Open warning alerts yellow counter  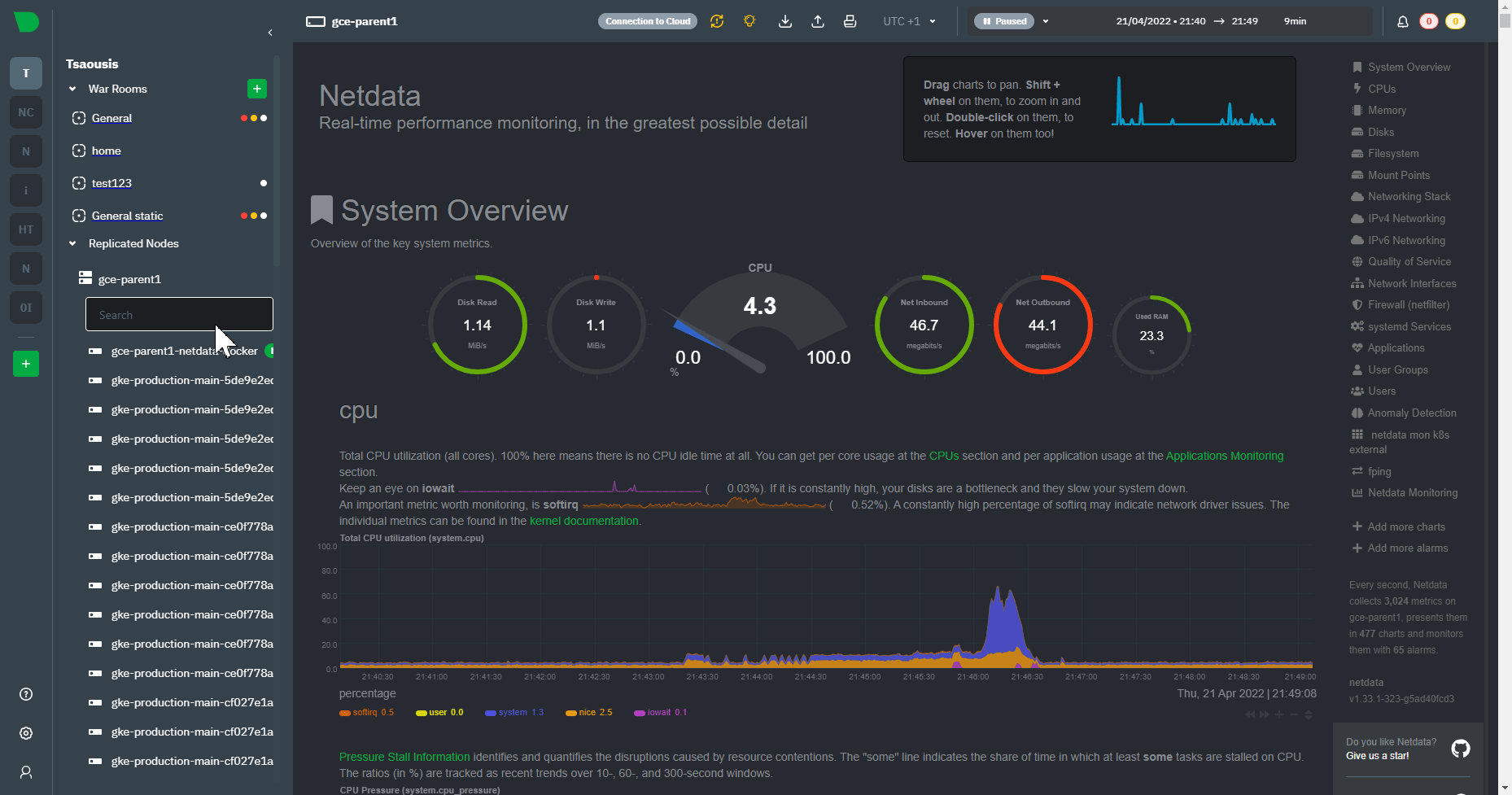click(x=1456, y=21)
